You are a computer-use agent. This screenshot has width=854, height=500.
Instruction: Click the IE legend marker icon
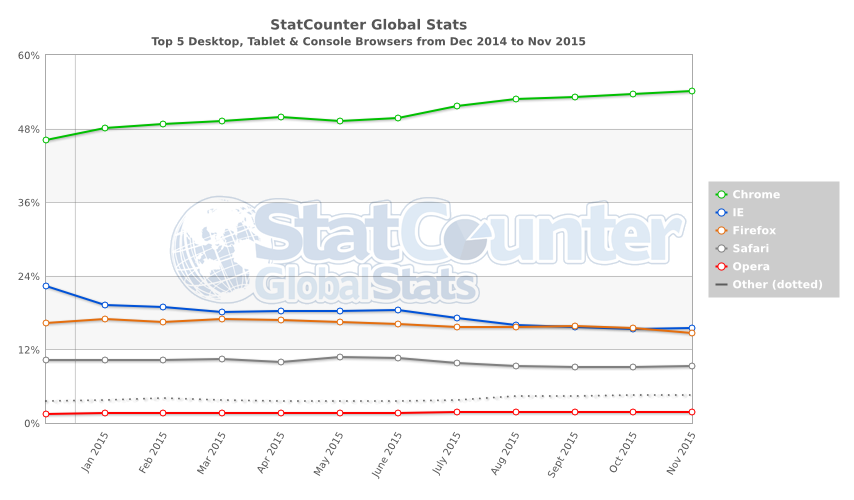[721, 213]
